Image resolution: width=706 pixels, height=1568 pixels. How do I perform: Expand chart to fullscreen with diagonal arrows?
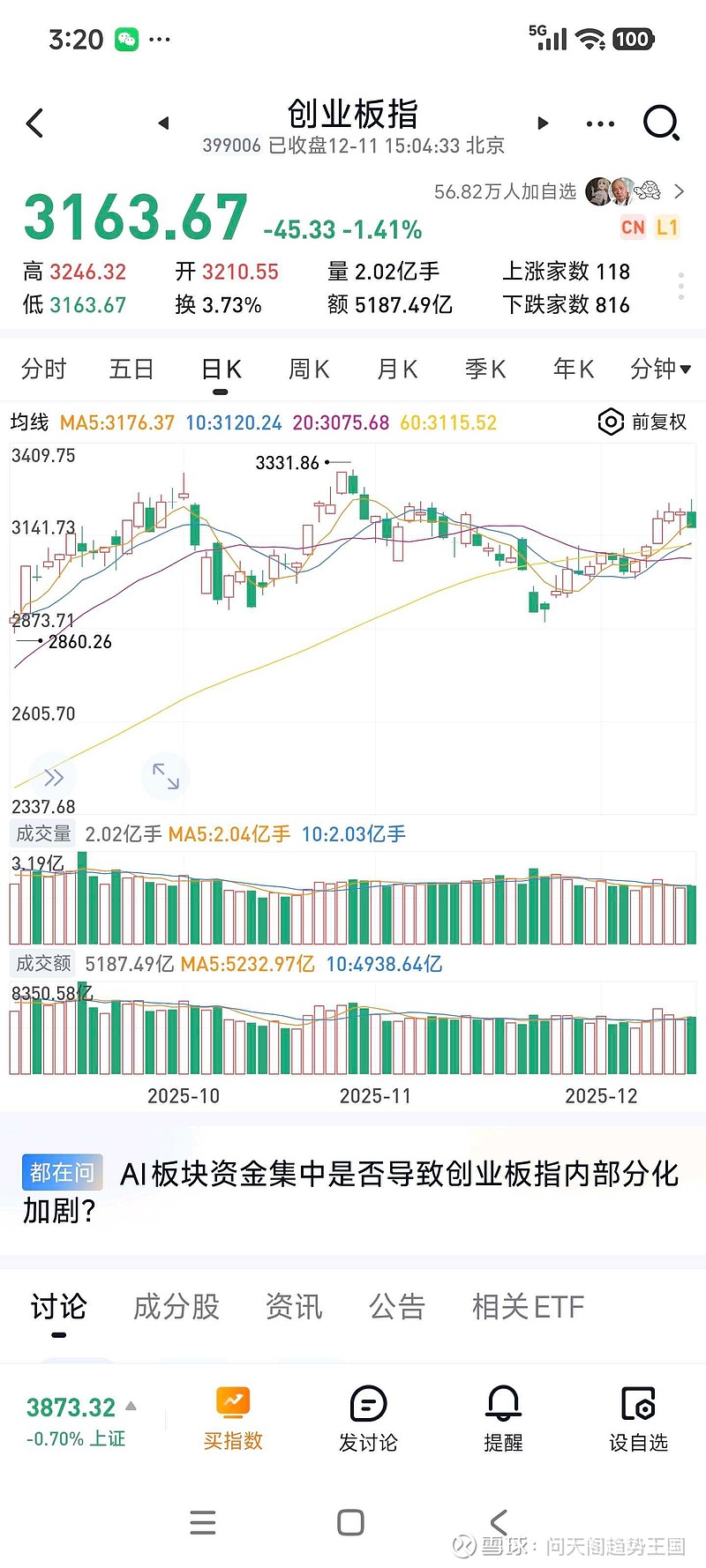(166, 776)
